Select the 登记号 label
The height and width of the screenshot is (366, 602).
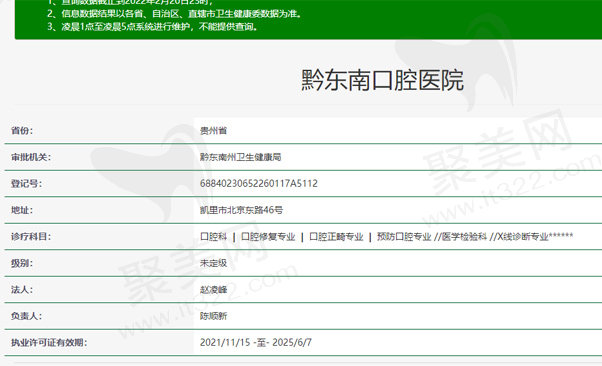[x=26, y=184]
